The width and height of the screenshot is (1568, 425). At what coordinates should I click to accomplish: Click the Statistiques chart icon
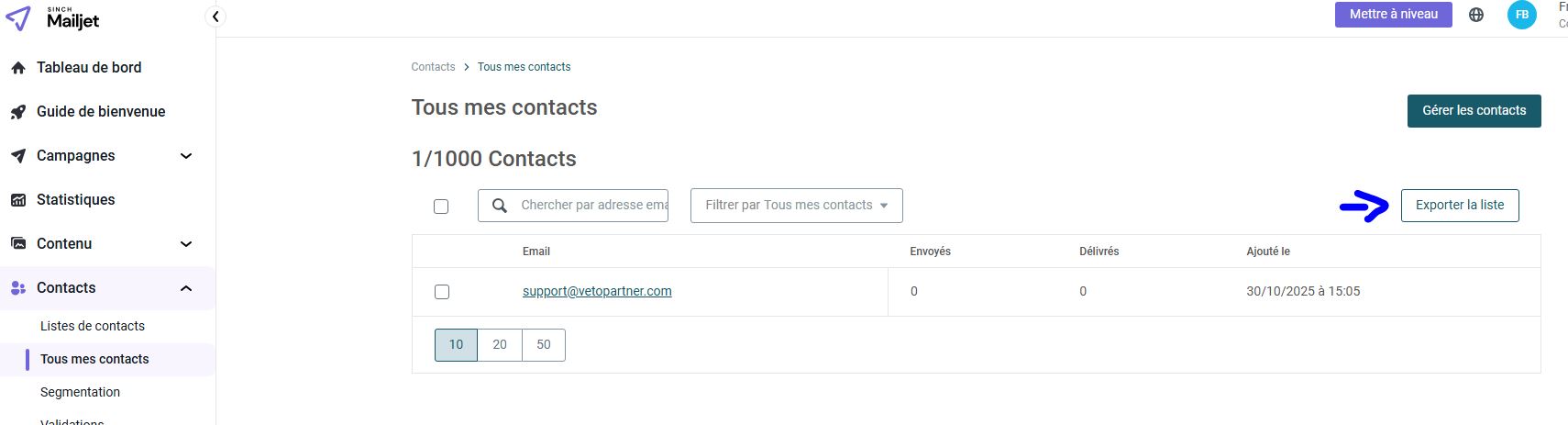coord(18,200)
